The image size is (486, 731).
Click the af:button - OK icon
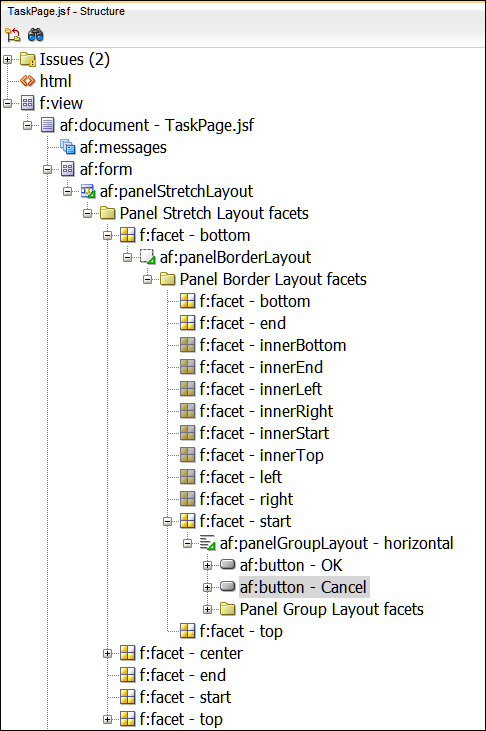tap(227, 565)
